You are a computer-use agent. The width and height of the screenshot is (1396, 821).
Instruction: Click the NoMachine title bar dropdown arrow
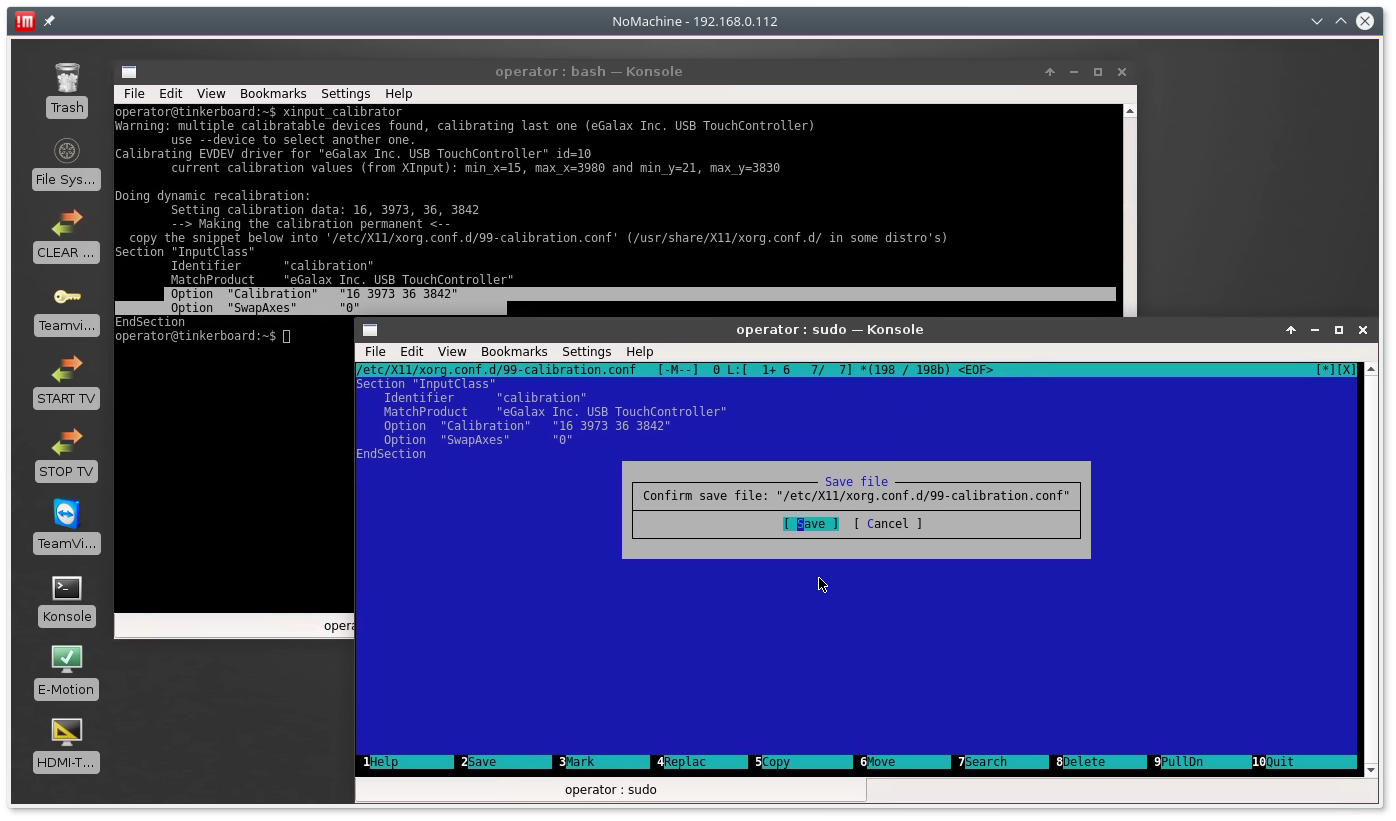1317,21
